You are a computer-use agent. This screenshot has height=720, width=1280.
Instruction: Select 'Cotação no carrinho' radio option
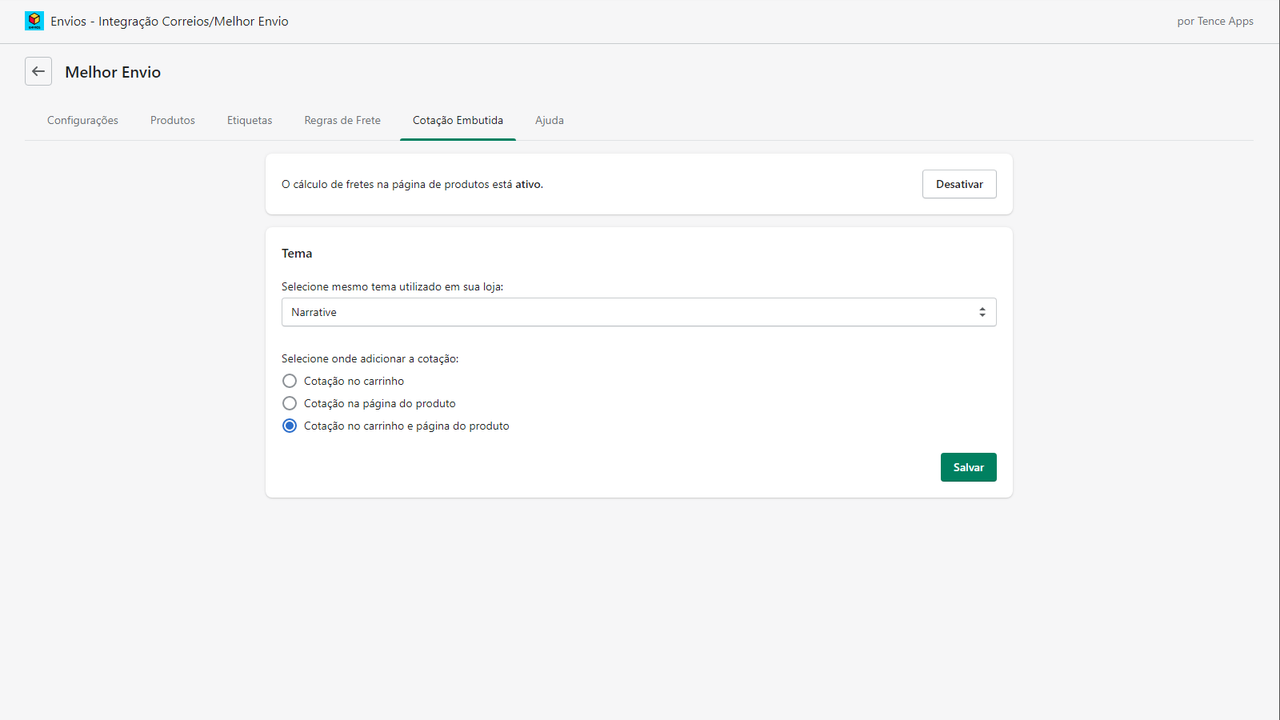coord(290,381)
